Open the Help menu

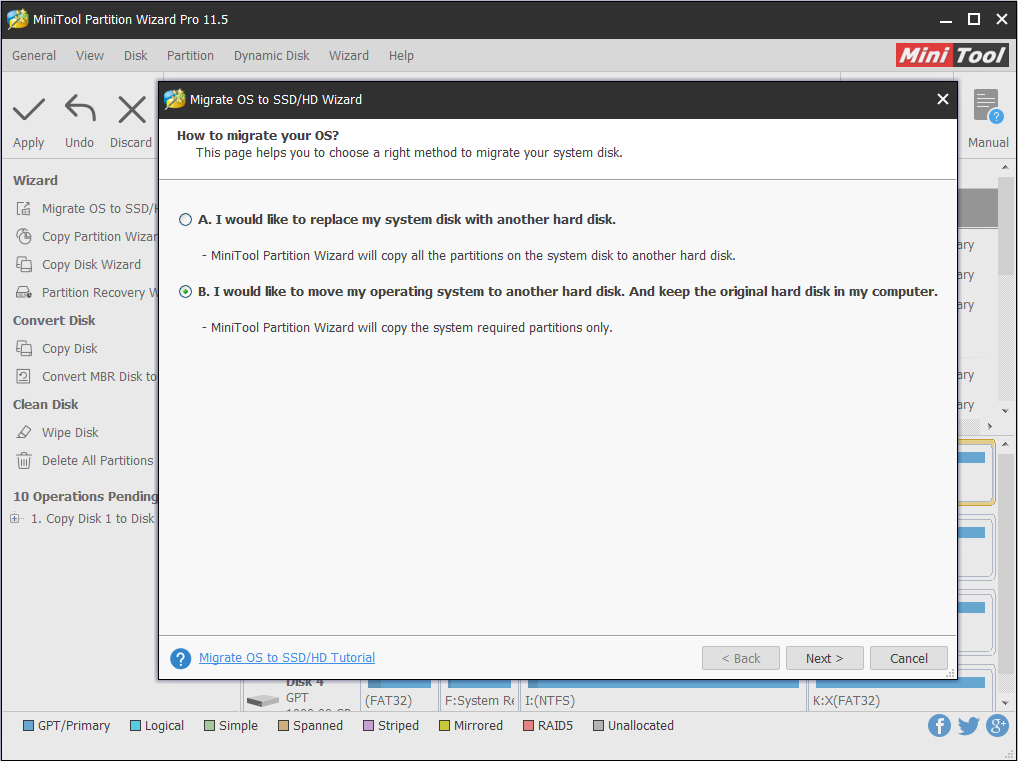pos(401,56)
